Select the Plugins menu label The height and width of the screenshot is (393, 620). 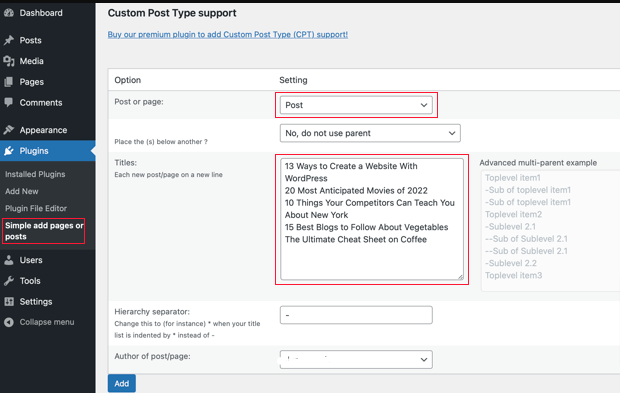click(x=34, y=151)
